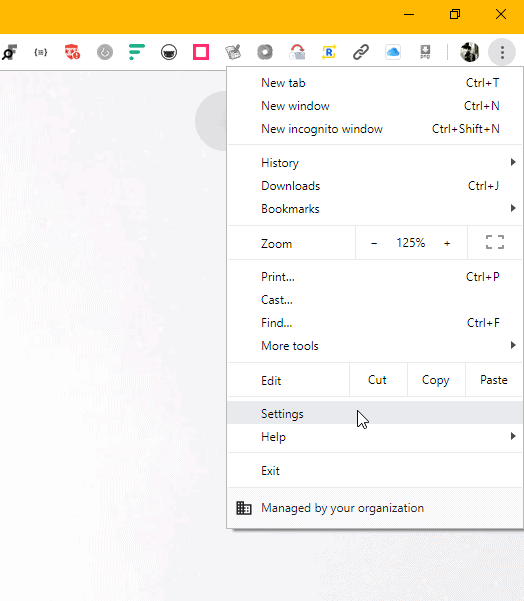The height and width of the screenshot is (601, 524).
Task: Choose Find... in the menu
Action: click(375, 323)
